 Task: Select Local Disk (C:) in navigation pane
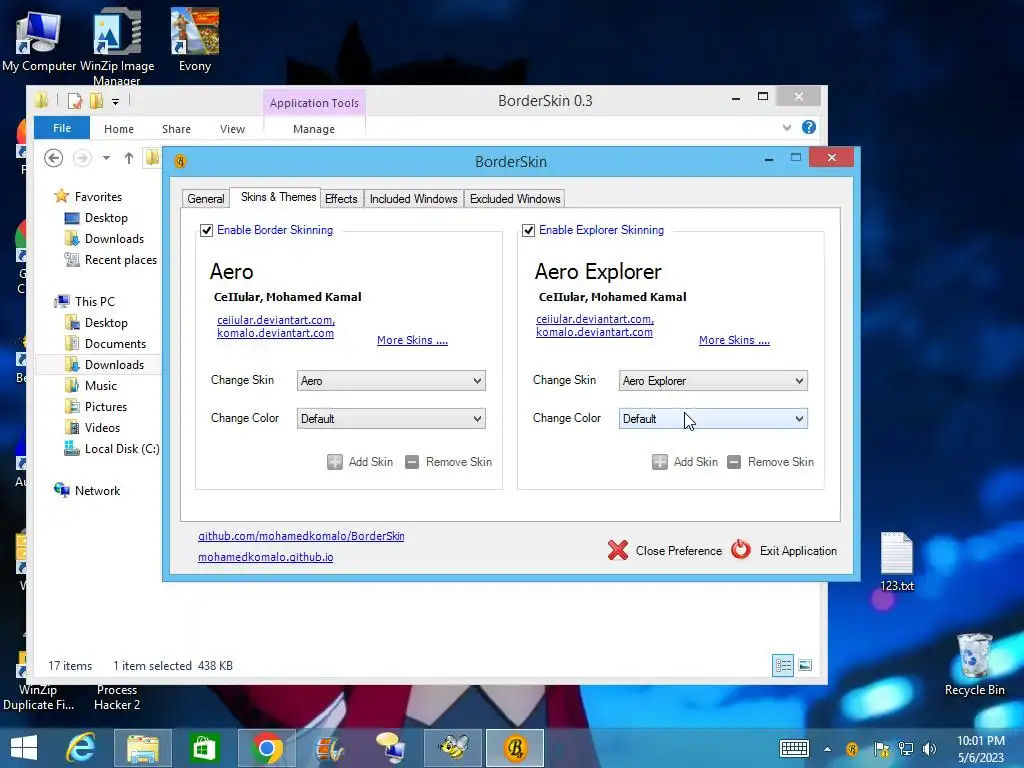[x=121, y=449]
